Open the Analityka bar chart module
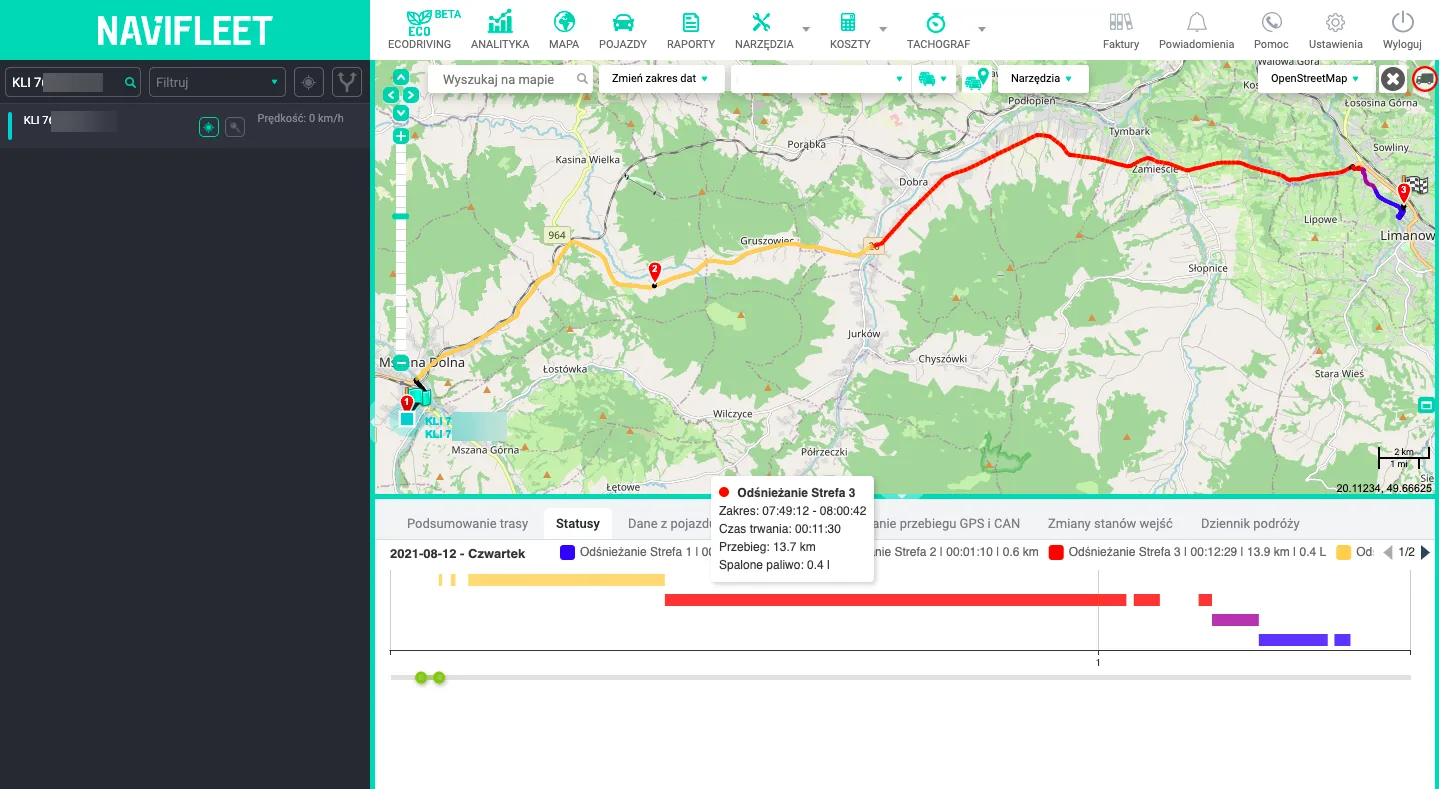 [x=499, y=30]
